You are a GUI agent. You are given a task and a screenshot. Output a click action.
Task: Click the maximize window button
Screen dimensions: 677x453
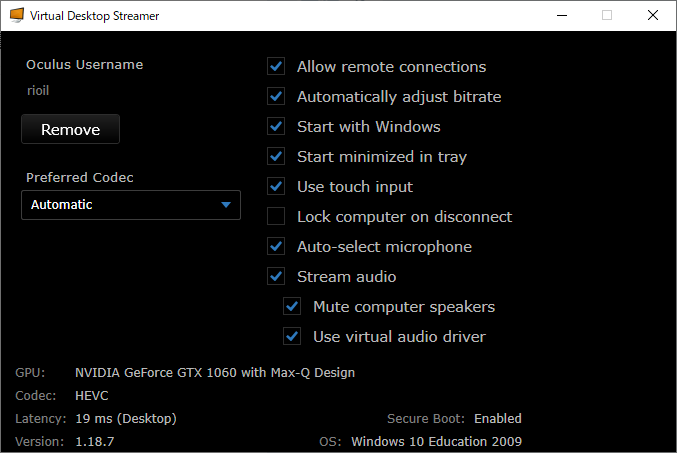pyautogui.click(x=607, y=16)
